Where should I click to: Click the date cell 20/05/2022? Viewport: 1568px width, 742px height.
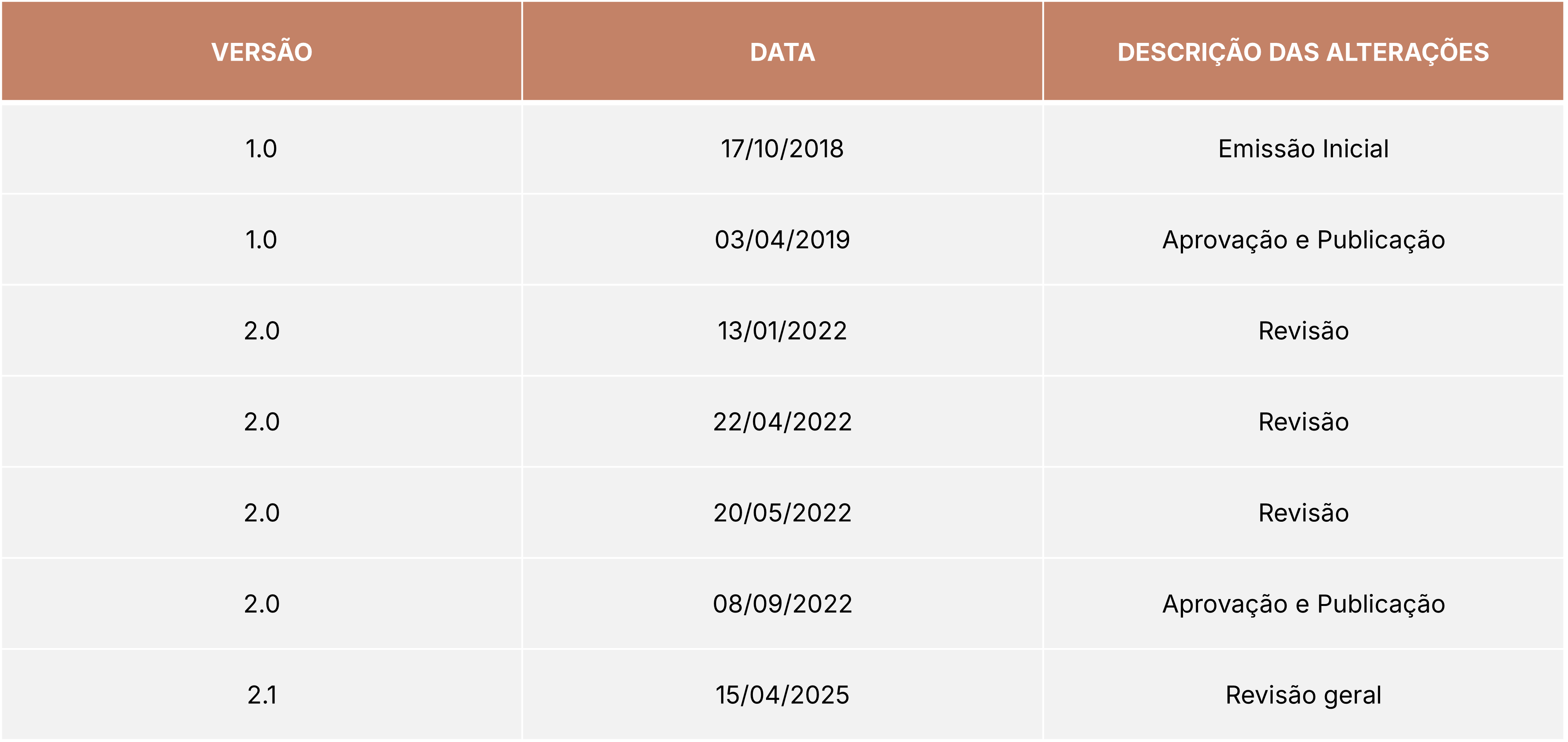782,512
